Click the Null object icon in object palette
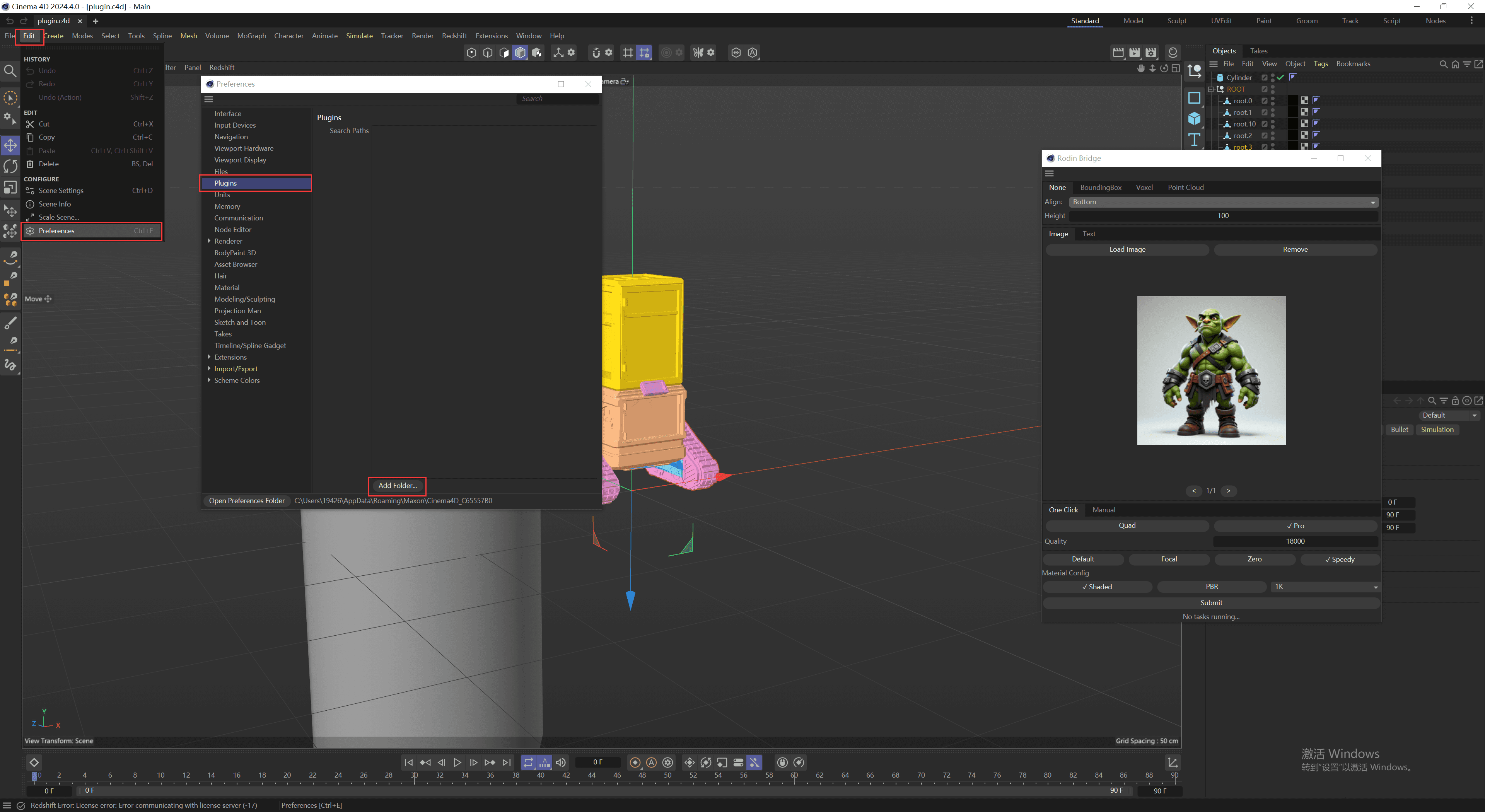 [x=1195, y=71]
